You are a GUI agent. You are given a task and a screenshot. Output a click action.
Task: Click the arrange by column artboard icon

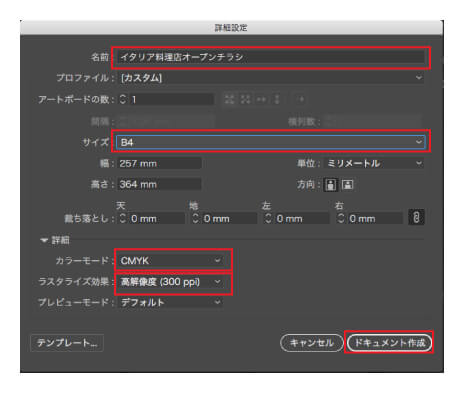pyautogui.click(x=277, y=99)
